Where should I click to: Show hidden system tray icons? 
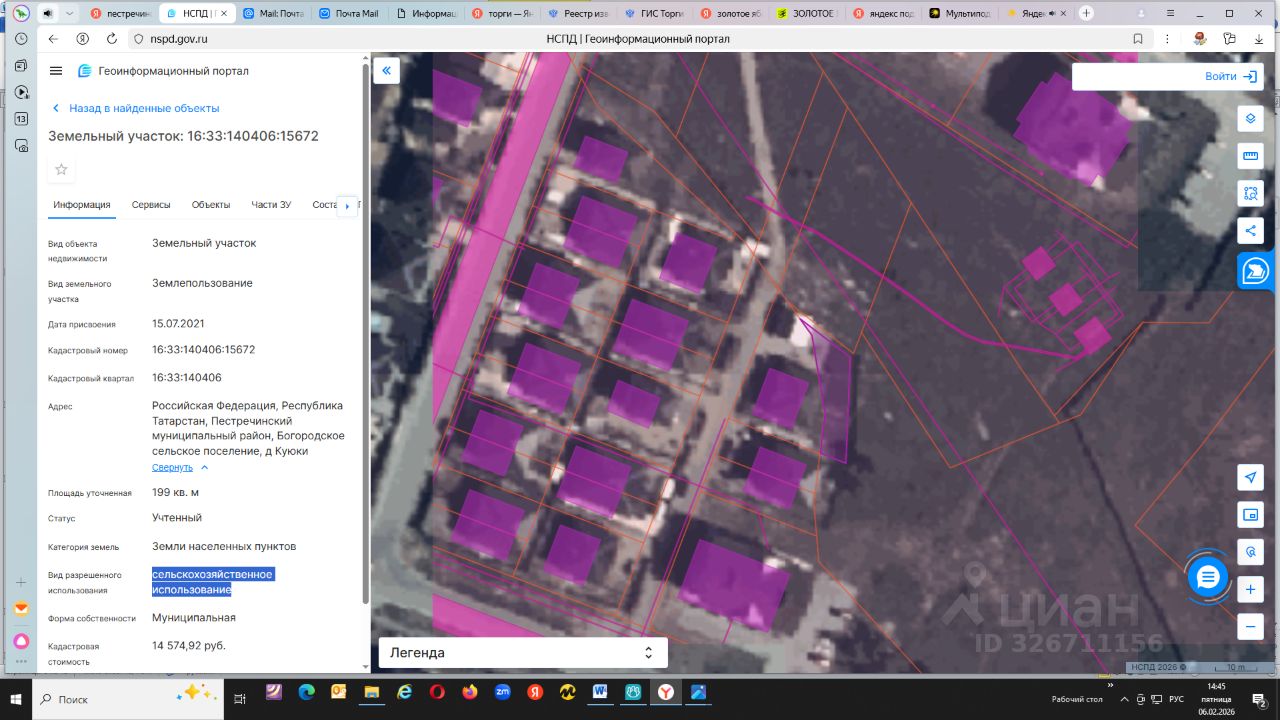tap(1126, 699)
